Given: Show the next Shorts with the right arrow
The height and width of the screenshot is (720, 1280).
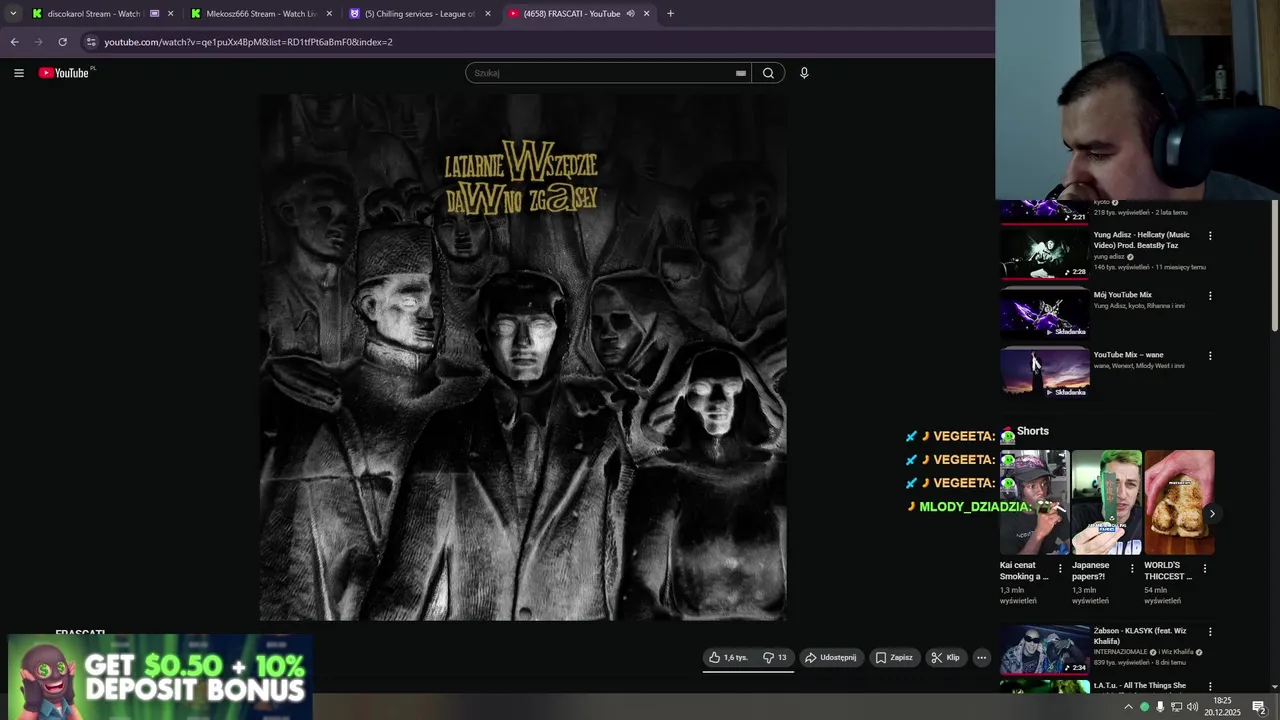Looking at the screenshot, I should [x=1212, y=514].
